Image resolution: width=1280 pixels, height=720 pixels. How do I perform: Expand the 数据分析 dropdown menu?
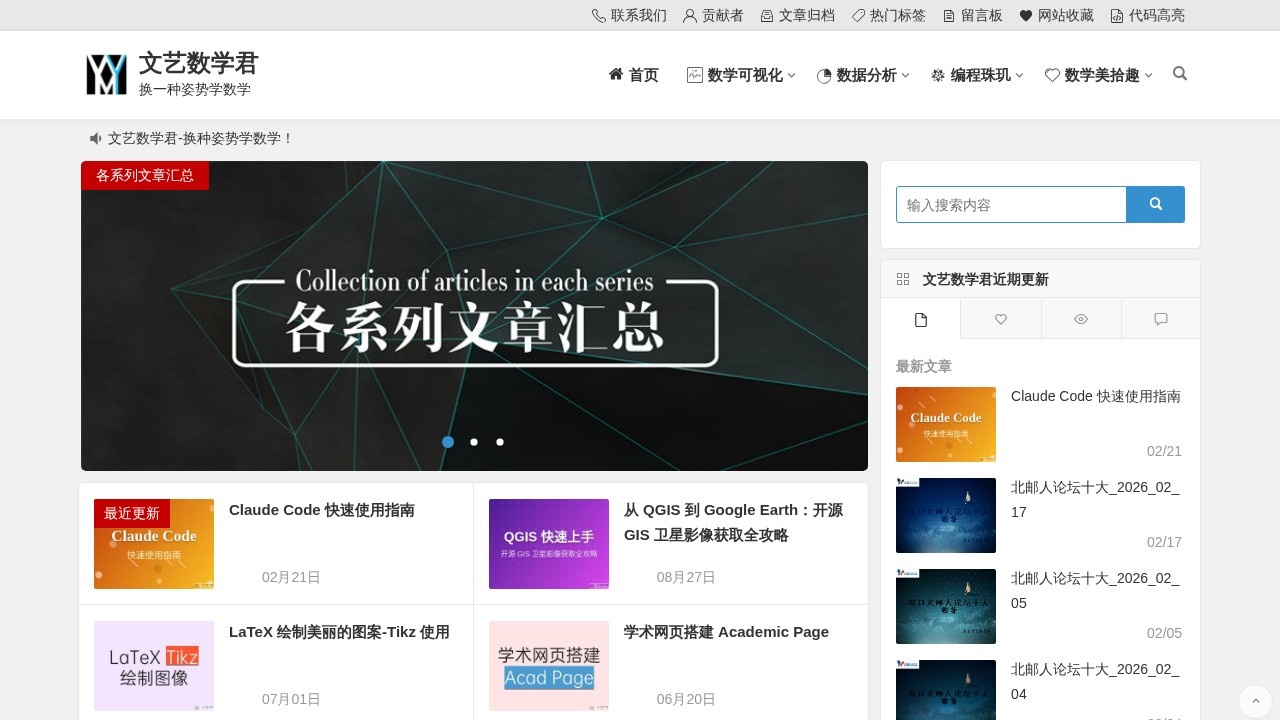[x=862, y=74]
